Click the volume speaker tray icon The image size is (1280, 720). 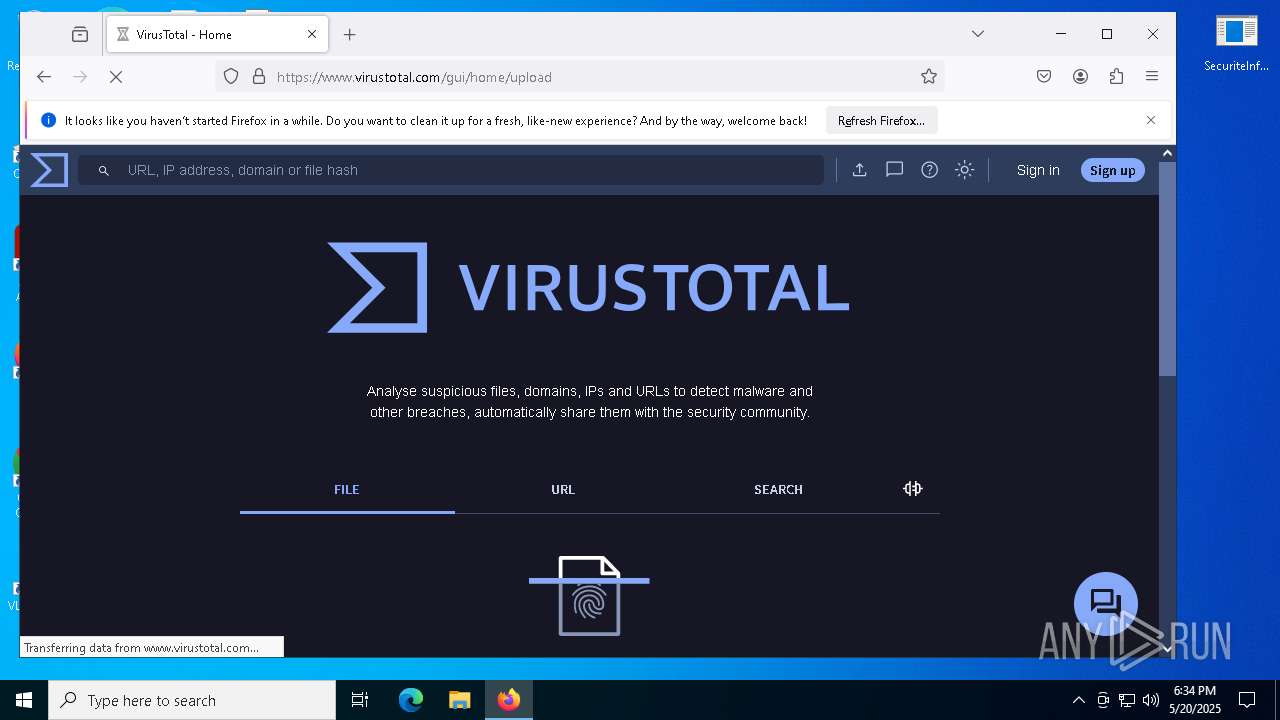[x=1151, y=700]
